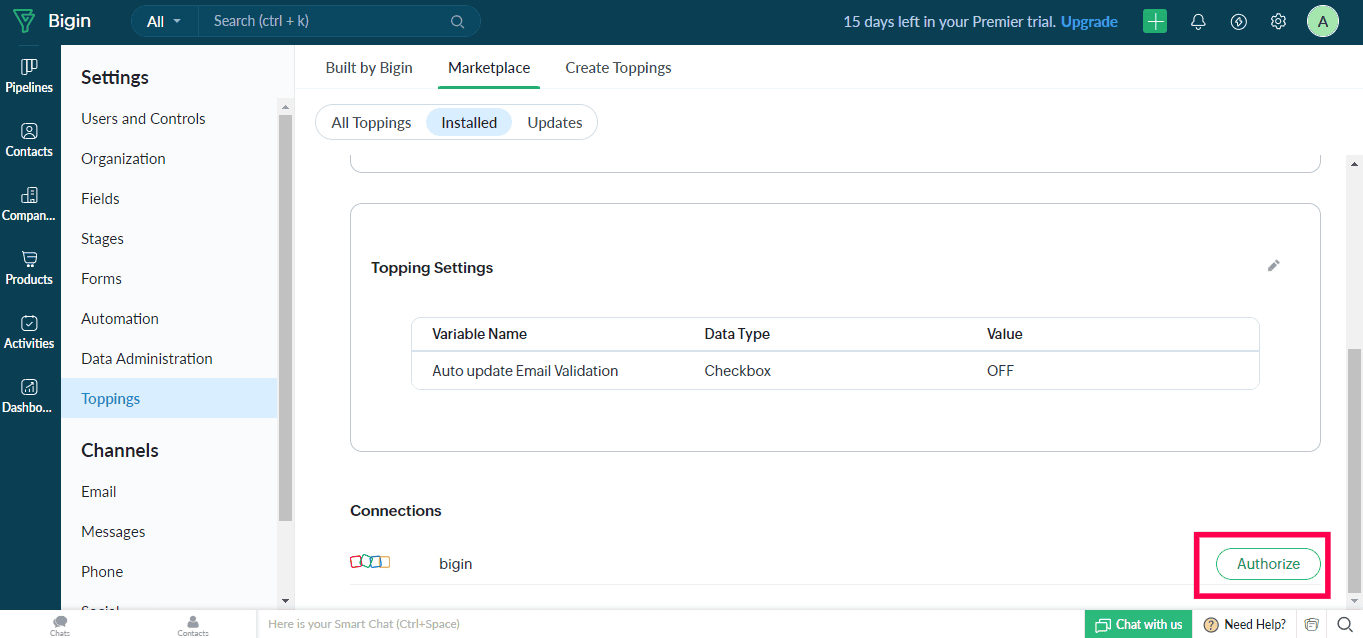Click the colorful connection logo beside bigin
1363x638 pixels.
click(370, 563)
